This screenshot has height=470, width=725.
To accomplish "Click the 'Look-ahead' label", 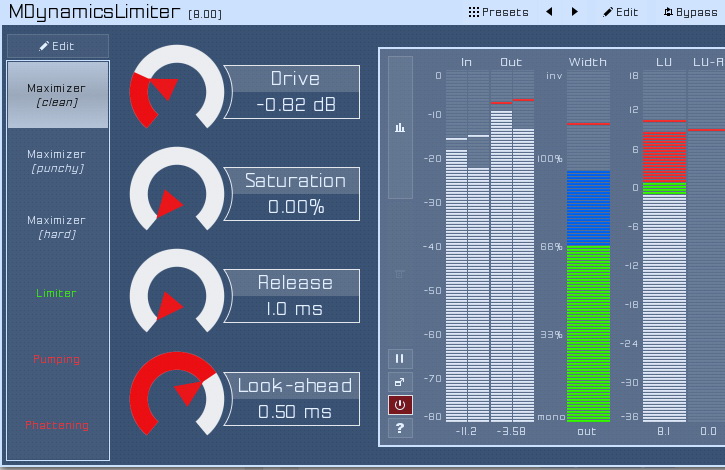I will click(295, 385).
